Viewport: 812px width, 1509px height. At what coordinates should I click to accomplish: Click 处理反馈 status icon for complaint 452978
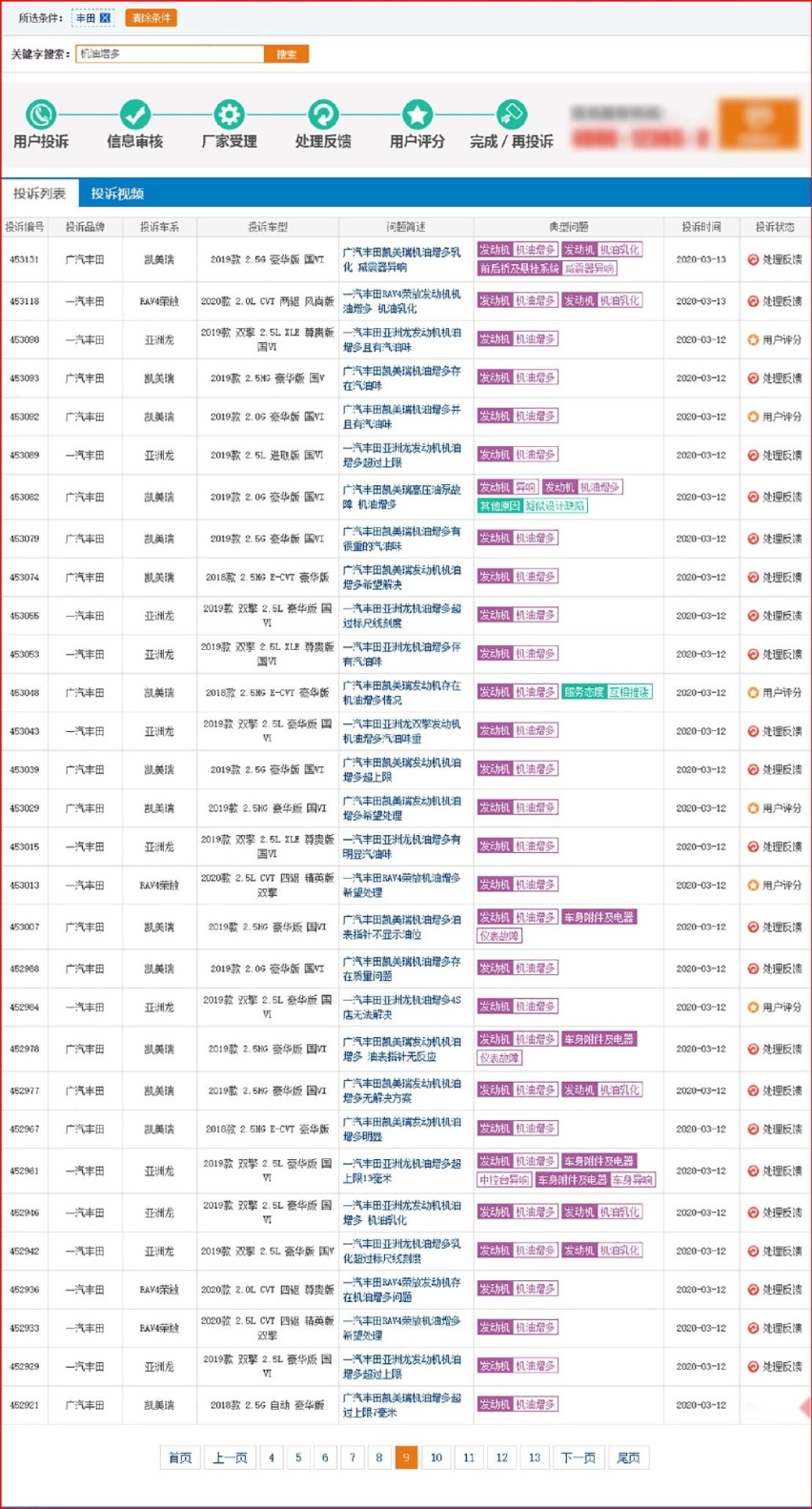[x=753, y=1050]
